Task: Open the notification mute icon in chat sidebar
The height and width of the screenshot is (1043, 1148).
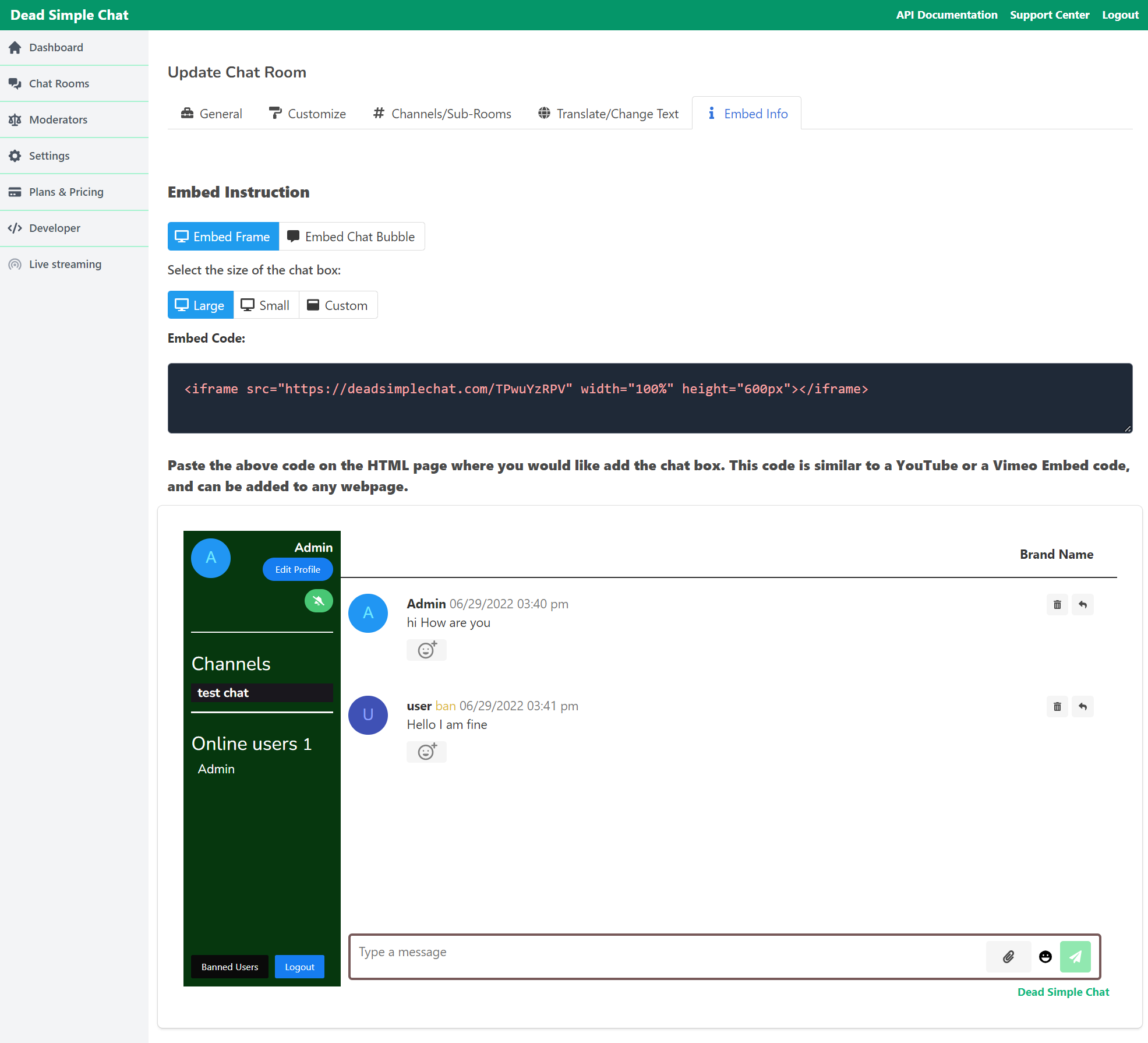Action: [319, 600]
